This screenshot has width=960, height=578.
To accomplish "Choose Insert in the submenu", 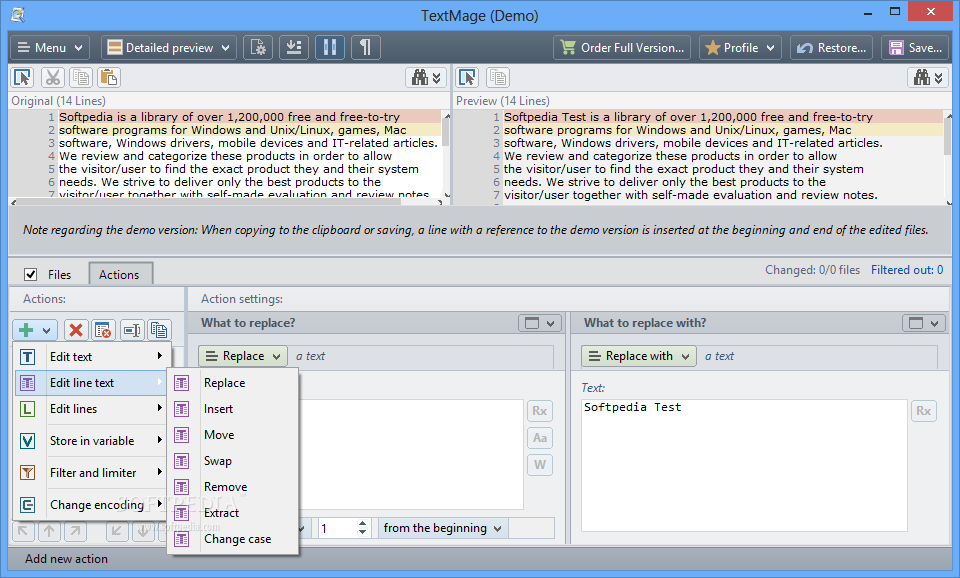I will point(233,408).
